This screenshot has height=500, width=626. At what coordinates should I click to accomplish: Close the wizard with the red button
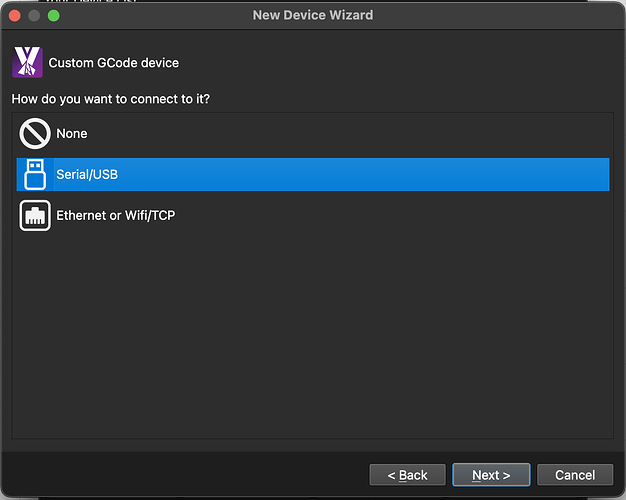(x=16, y=16)
